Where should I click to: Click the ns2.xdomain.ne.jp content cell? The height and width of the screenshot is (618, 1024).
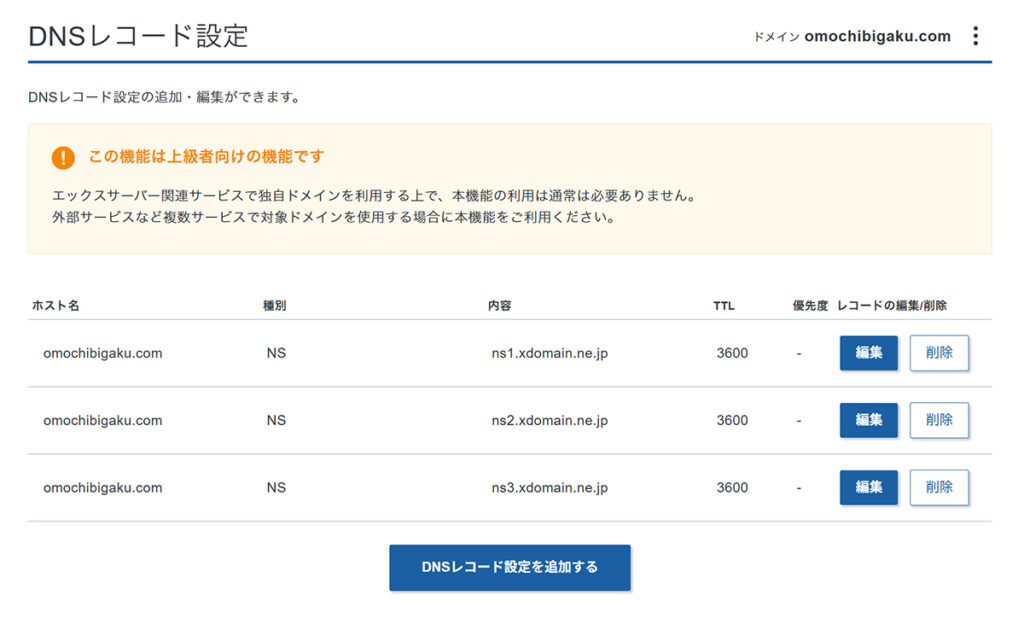[x=549, y=420]
